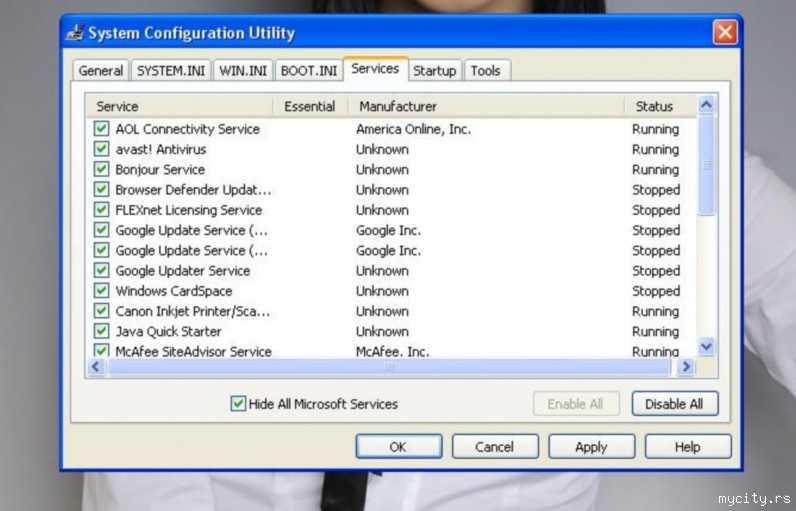
Task: Click Running status of avast! Antivirus
Action: (655, 149)
